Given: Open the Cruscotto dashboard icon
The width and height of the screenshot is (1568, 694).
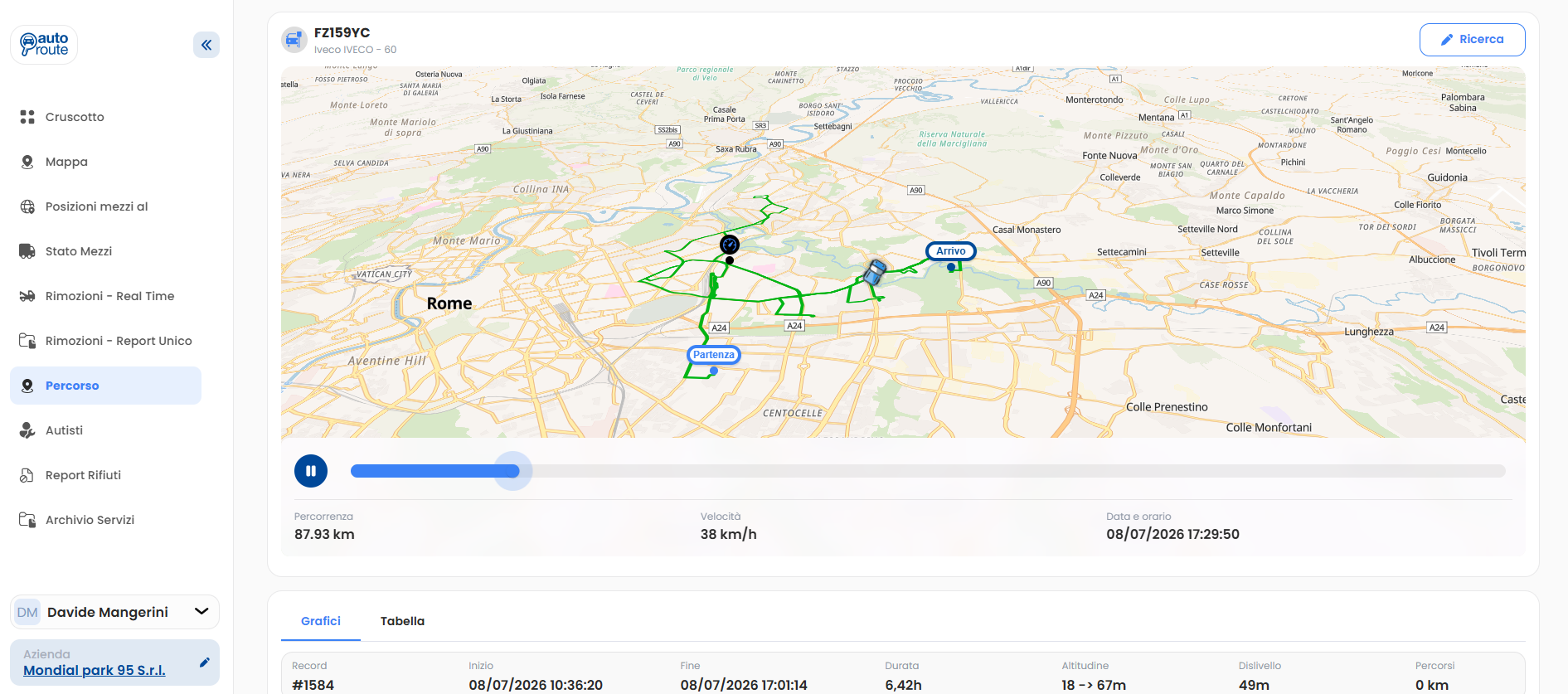Looking at the screenshot, I should [x=27, y=117].
